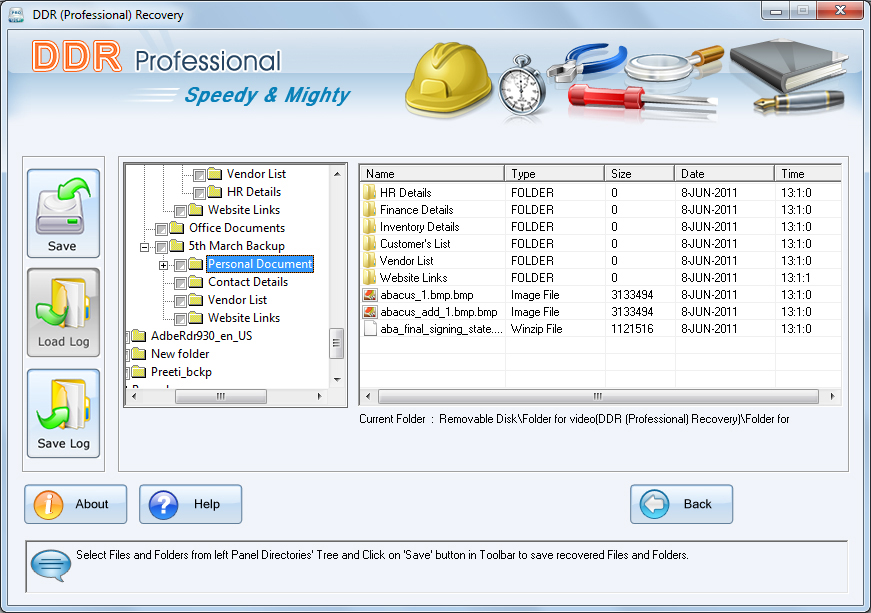The width and height of the screenshot is (871, 613).
Task: Click the 1121516 size value
Action: click(x=632, y=329)
